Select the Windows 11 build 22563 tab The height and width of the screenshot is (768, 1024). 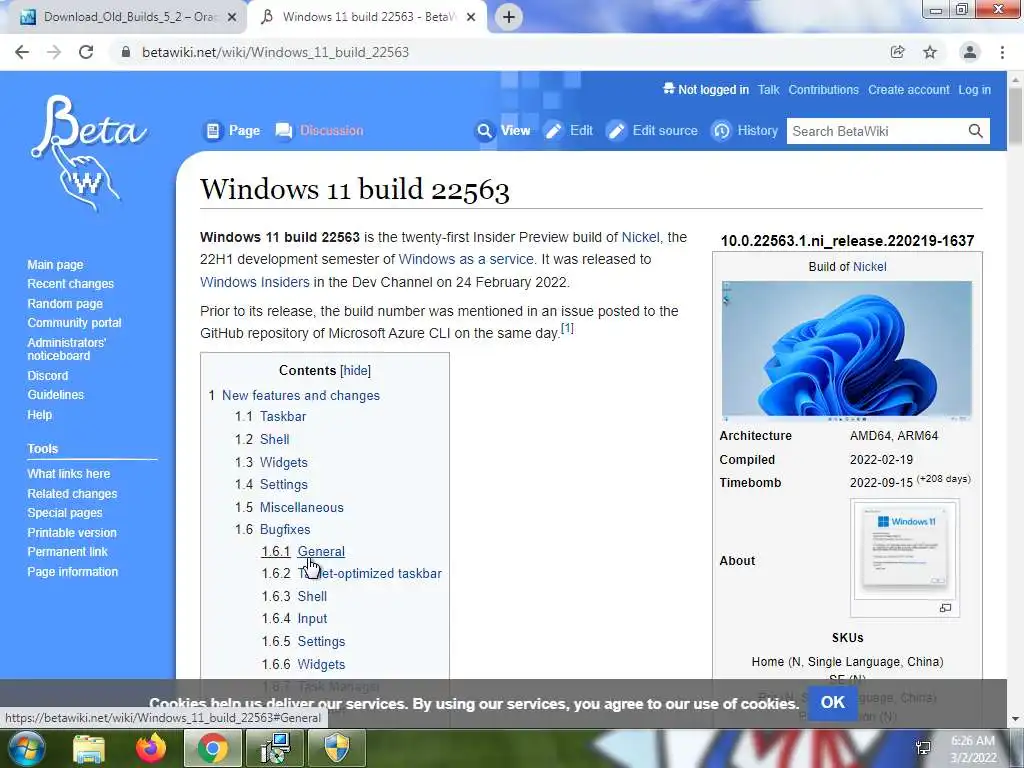[366, 17]
